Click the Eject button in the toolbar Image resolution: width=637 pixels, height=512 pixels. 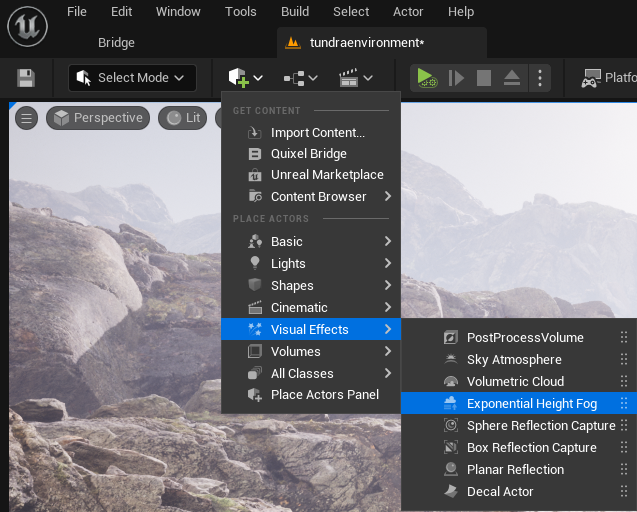[x=511, y=78]
